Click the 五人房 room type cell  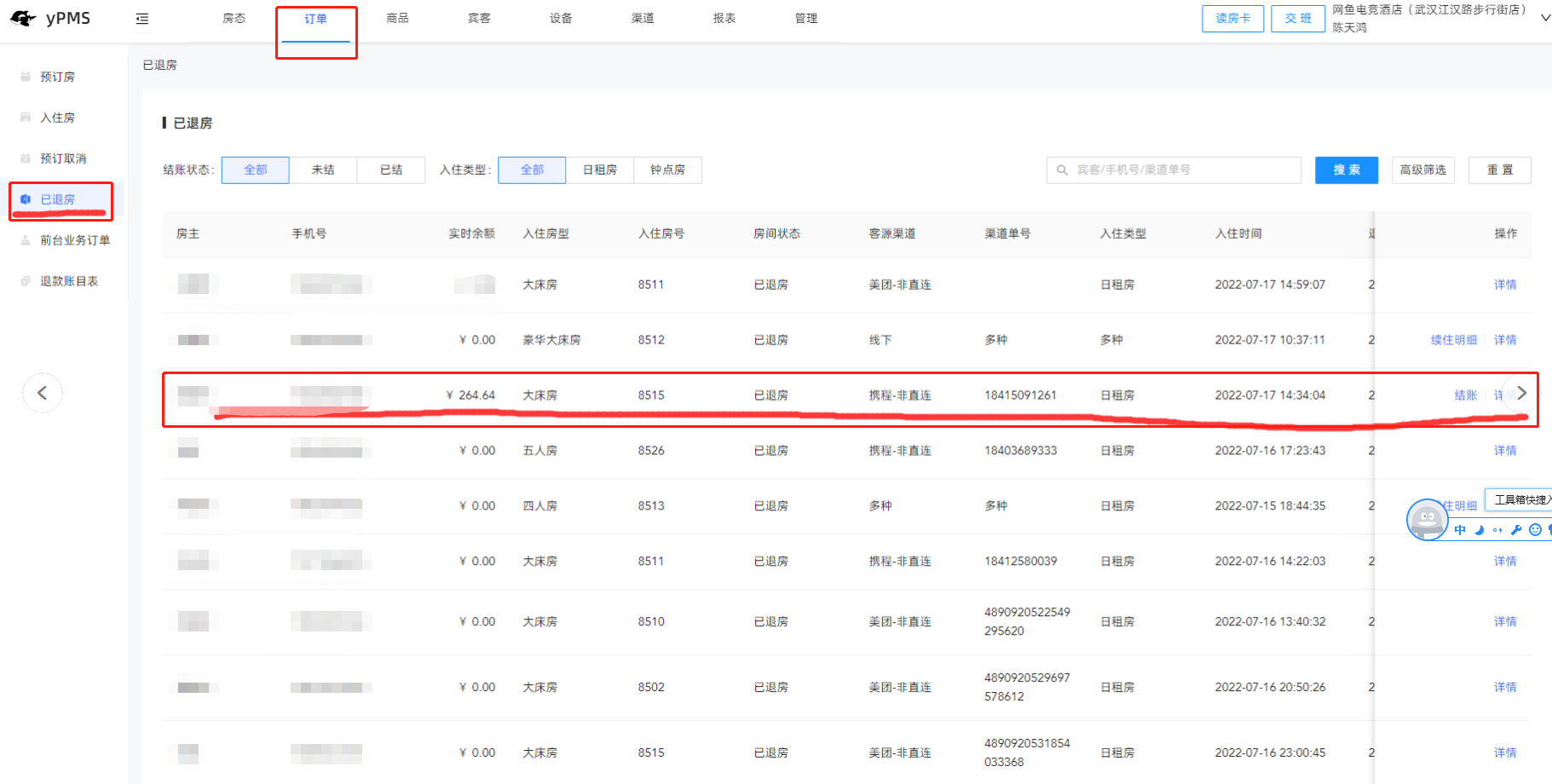tap(539, 451)
